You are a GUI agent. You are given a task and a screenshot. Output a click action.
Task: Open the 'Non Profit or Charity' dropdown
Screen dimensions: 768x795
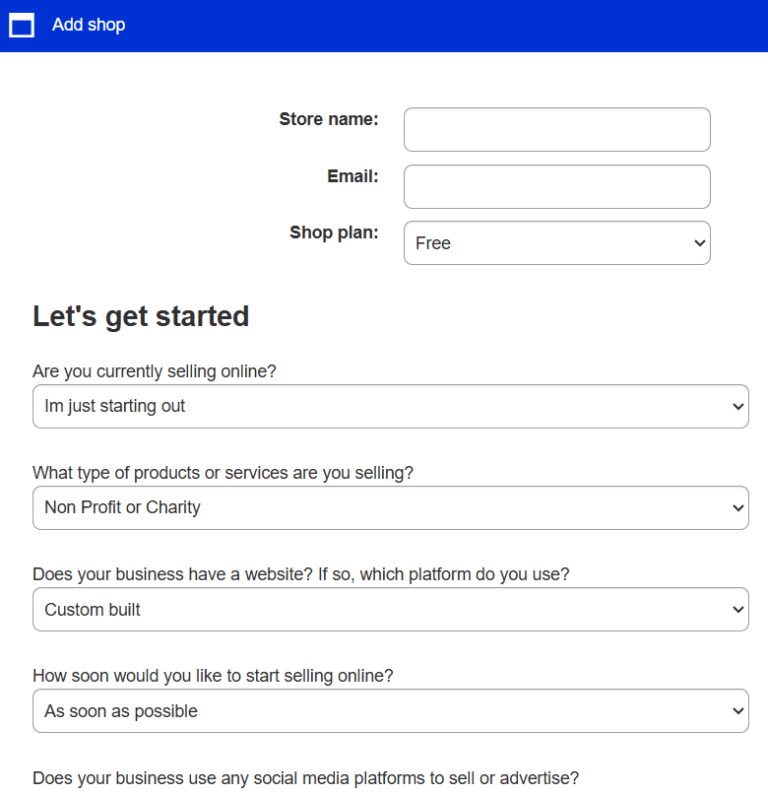(x=390, y=508)
